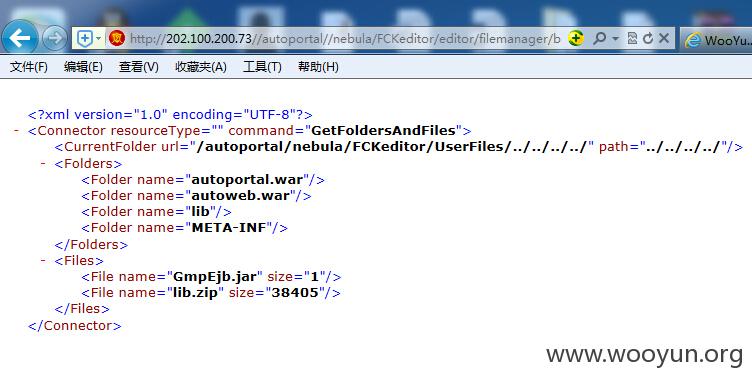This screenshot has height=383, width=752.
Task: Click the browser Back arrow button
Action: 20,38
